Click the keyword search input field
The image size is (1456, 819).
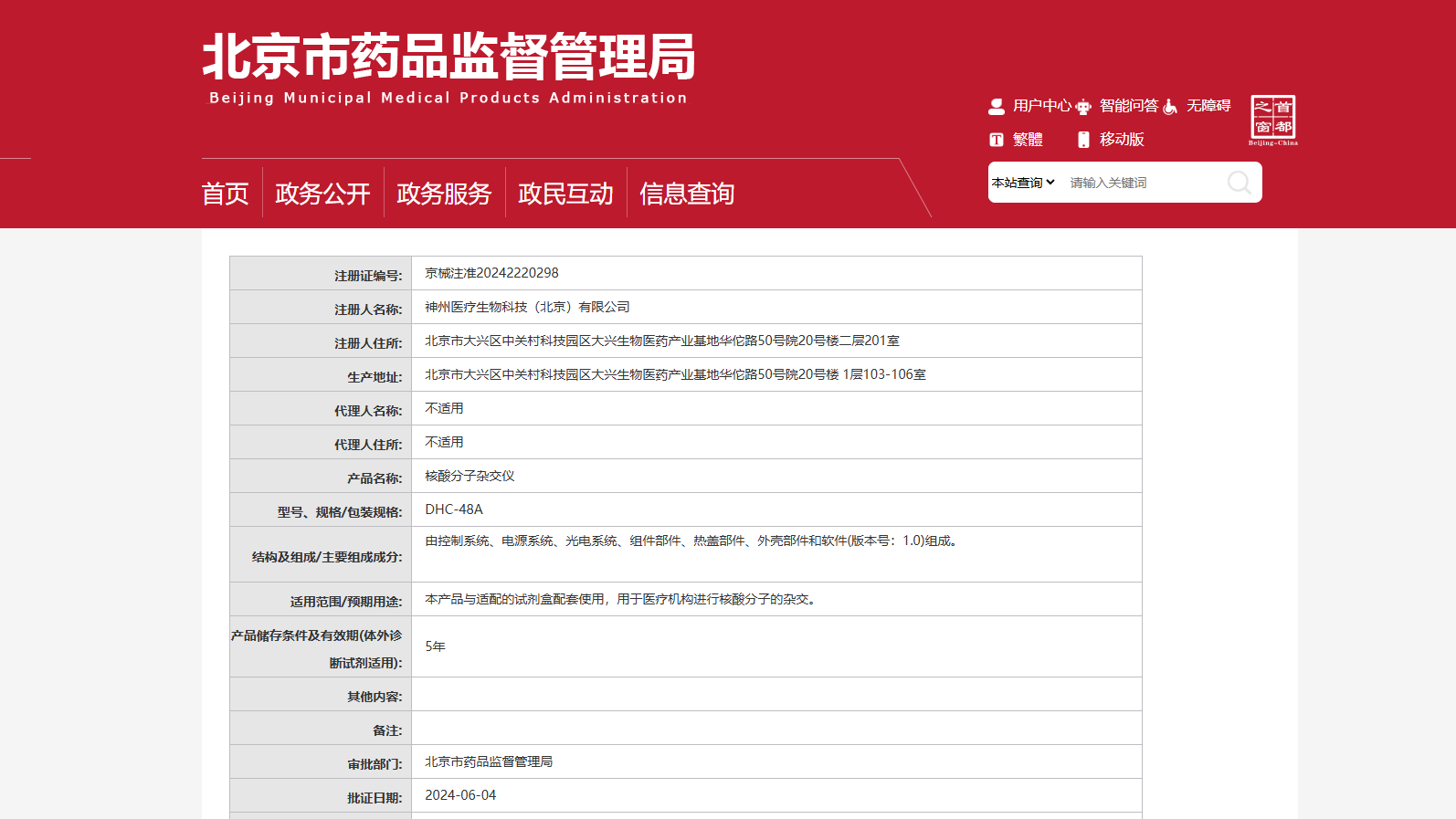click(1145, 183)
